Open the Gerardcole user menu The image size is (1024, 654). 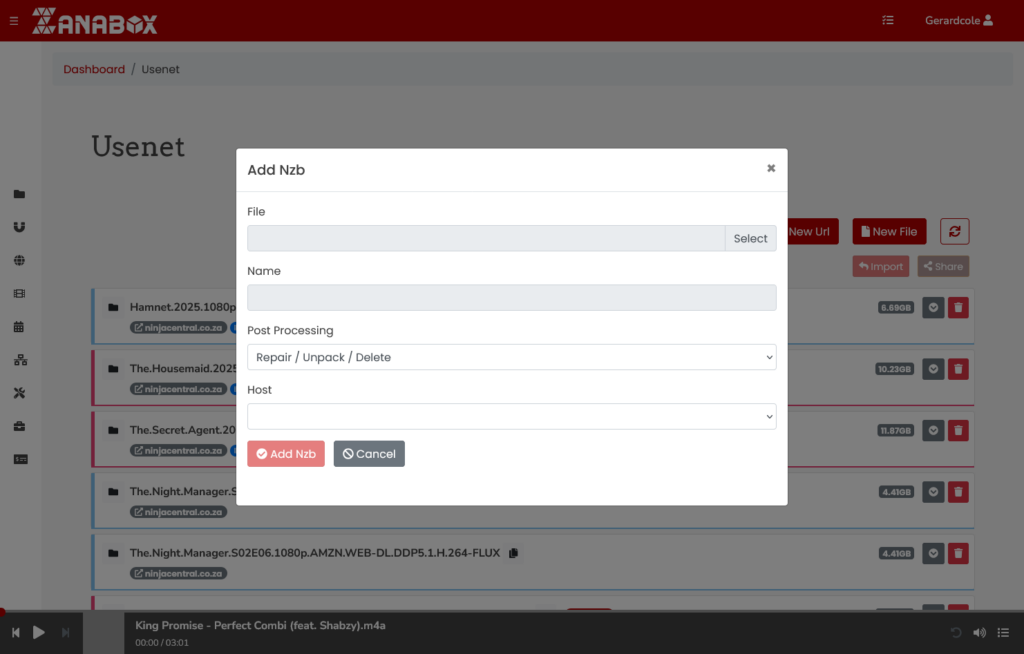tap(958, 20)
